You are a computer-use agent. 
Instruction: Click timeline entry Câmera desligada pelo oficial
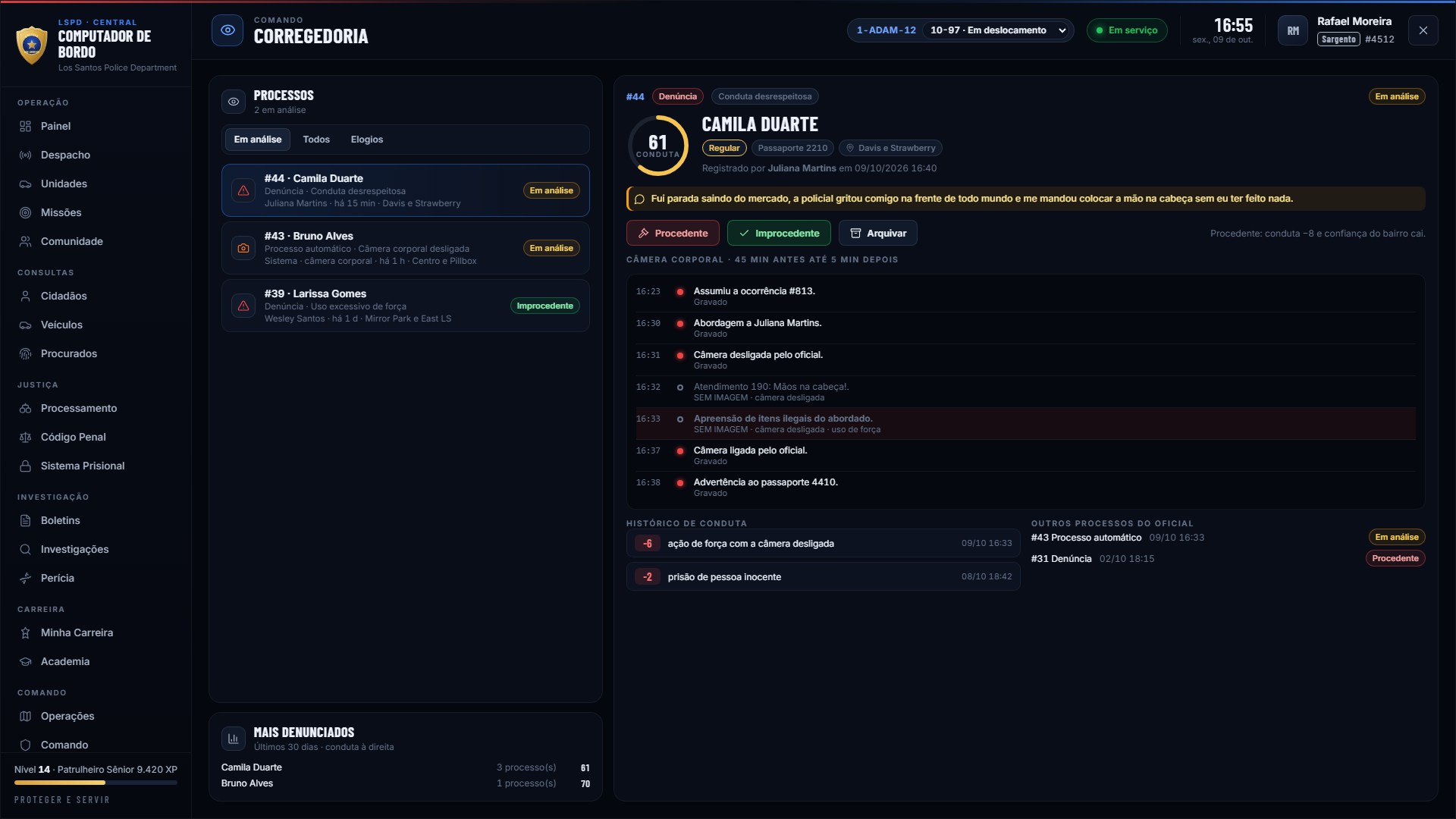[1025, 359]
